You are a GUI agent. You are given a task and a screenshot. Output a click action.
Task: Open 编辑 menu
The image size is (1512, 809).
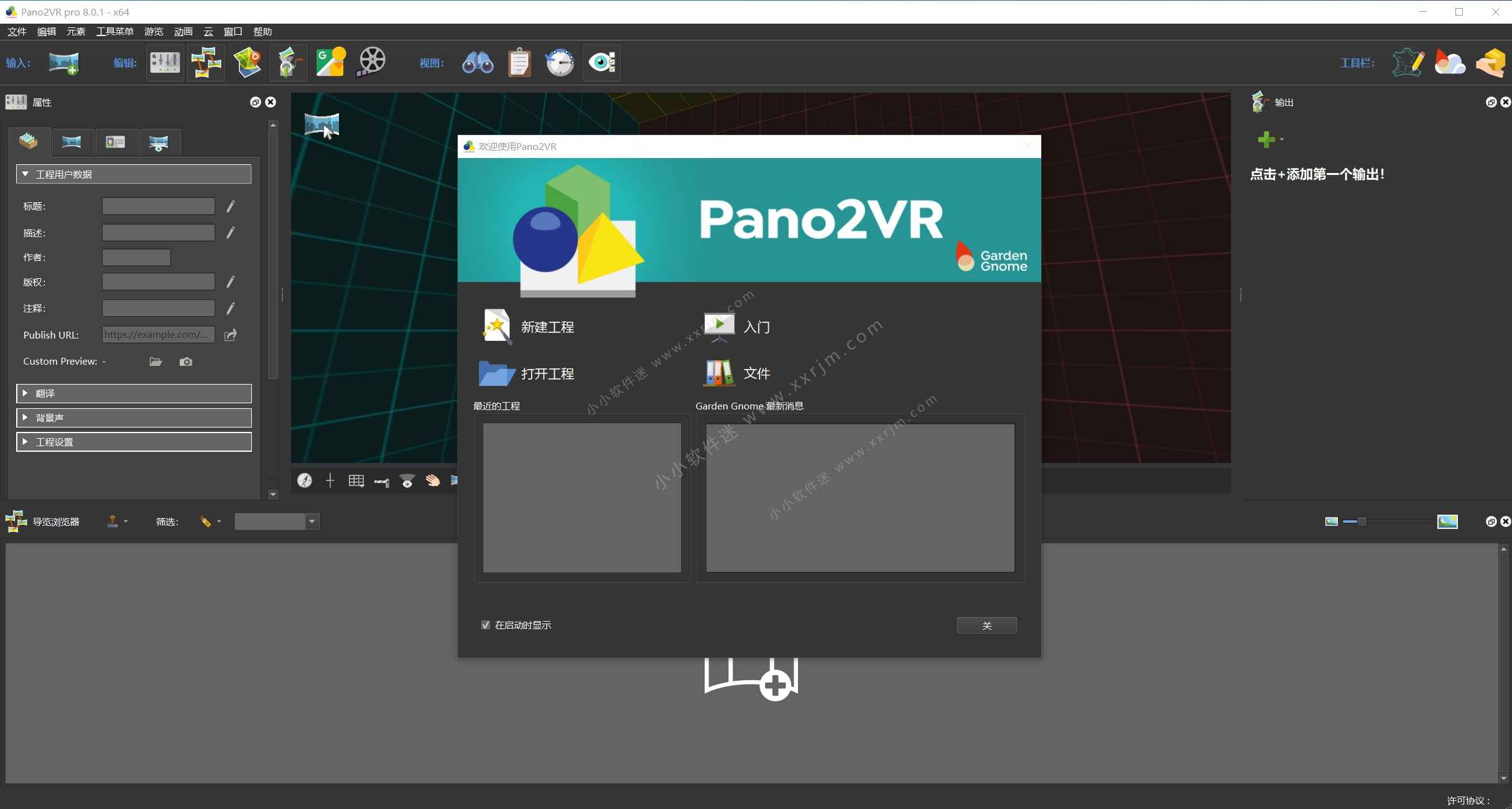tap(47, 32)
